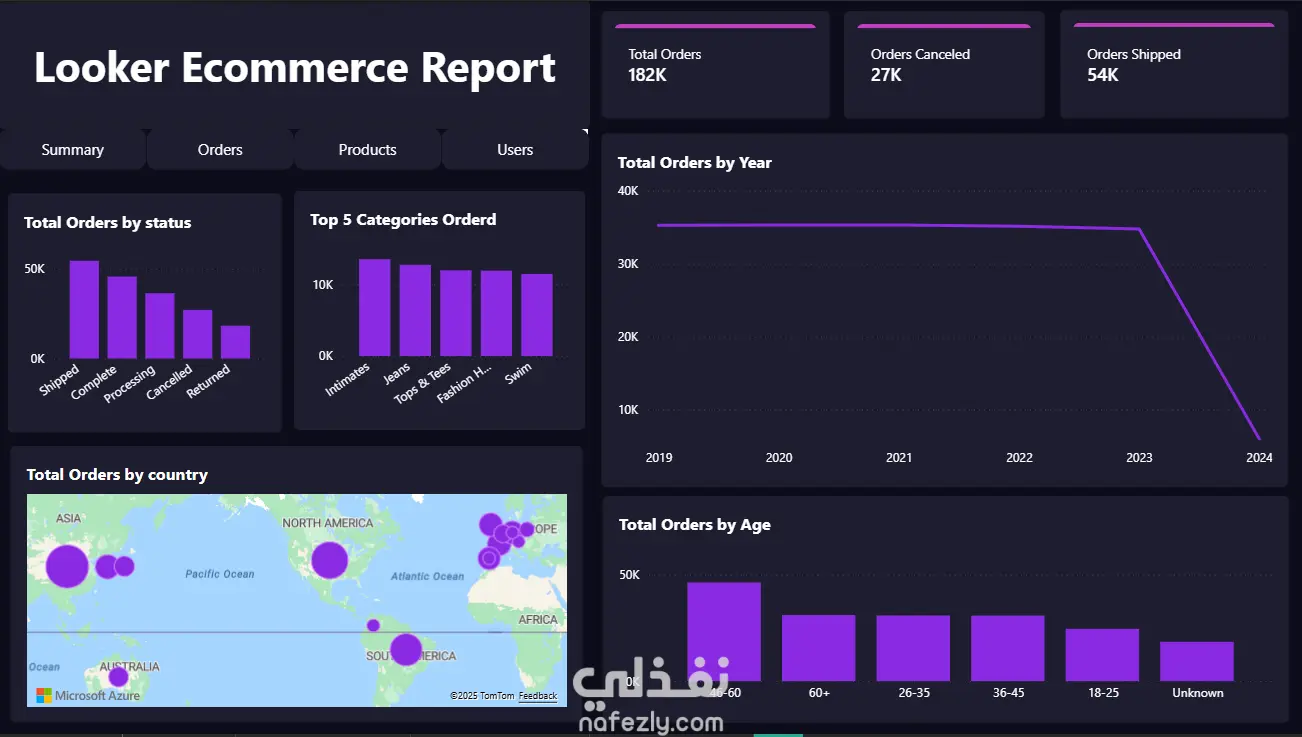Select the Intimates category bar

click(375, 308)
